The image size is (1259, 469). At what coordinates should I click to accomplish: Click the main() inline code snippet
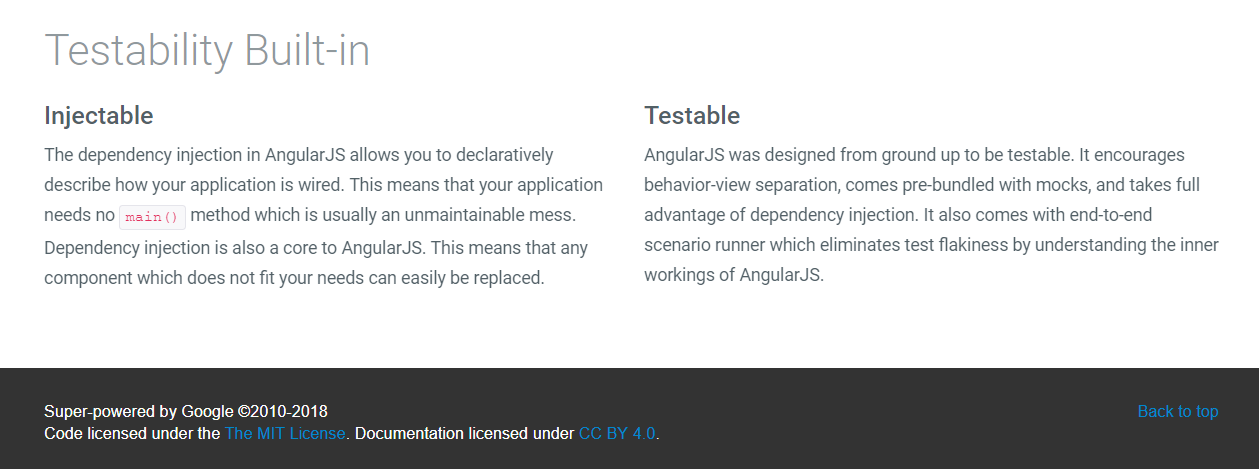[x=152, y=217]
